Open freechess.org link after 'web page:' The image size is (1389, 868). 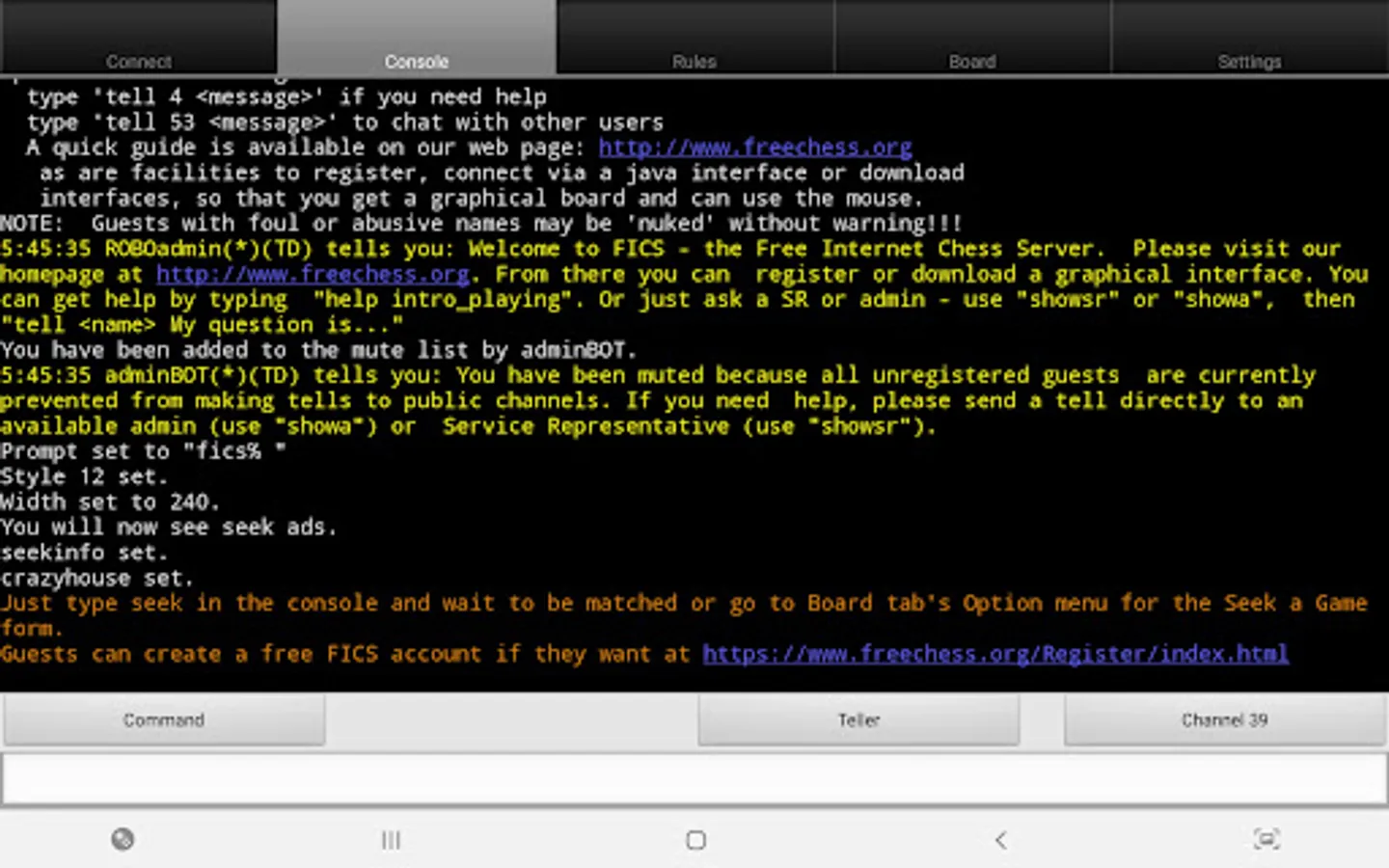[x=755, y=148]
